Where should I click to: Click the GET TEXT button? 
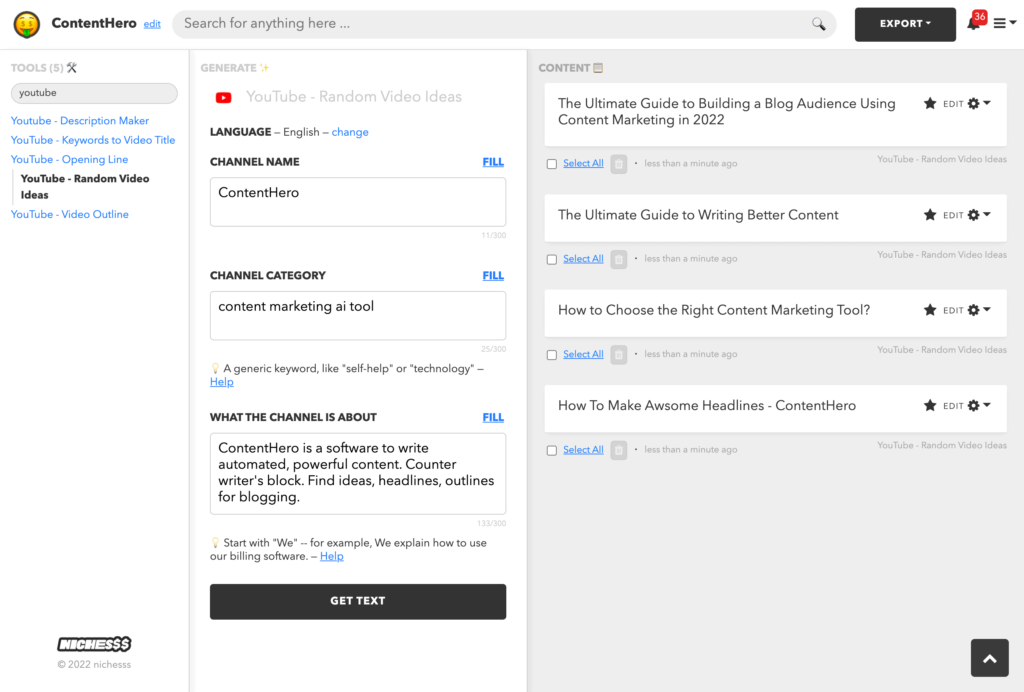[358, 601]
